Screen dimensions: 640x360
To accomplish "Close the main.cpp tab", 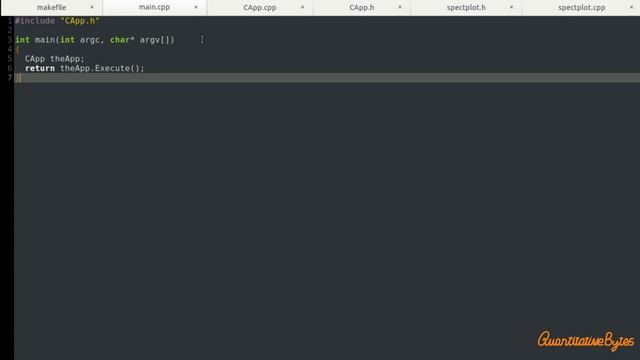I will [x=196, y=7].
